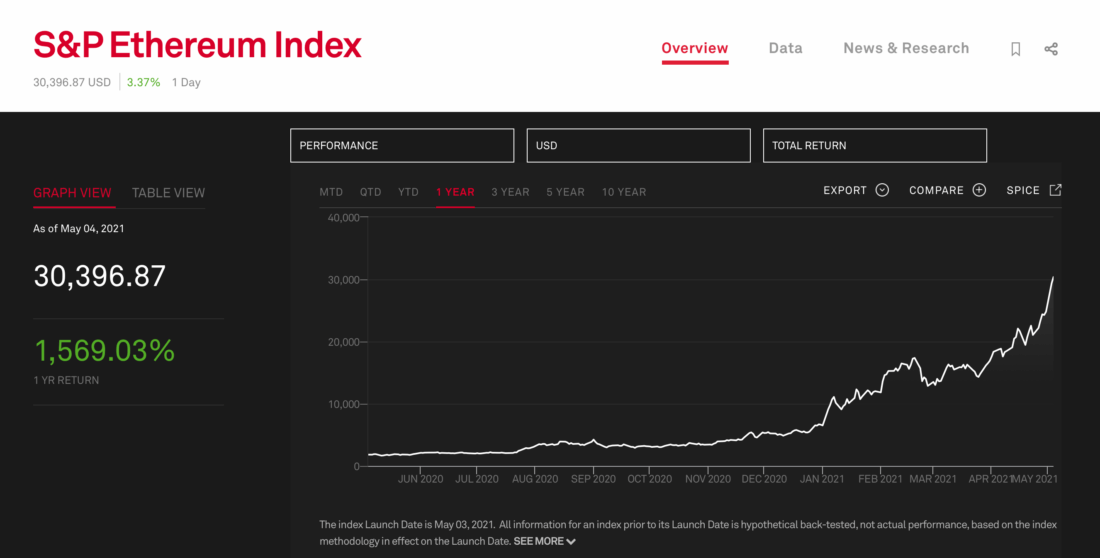The height and width of the screenshot is (558, 1100).
Task: Switch to the Overview tab
Action: point(695,48)
